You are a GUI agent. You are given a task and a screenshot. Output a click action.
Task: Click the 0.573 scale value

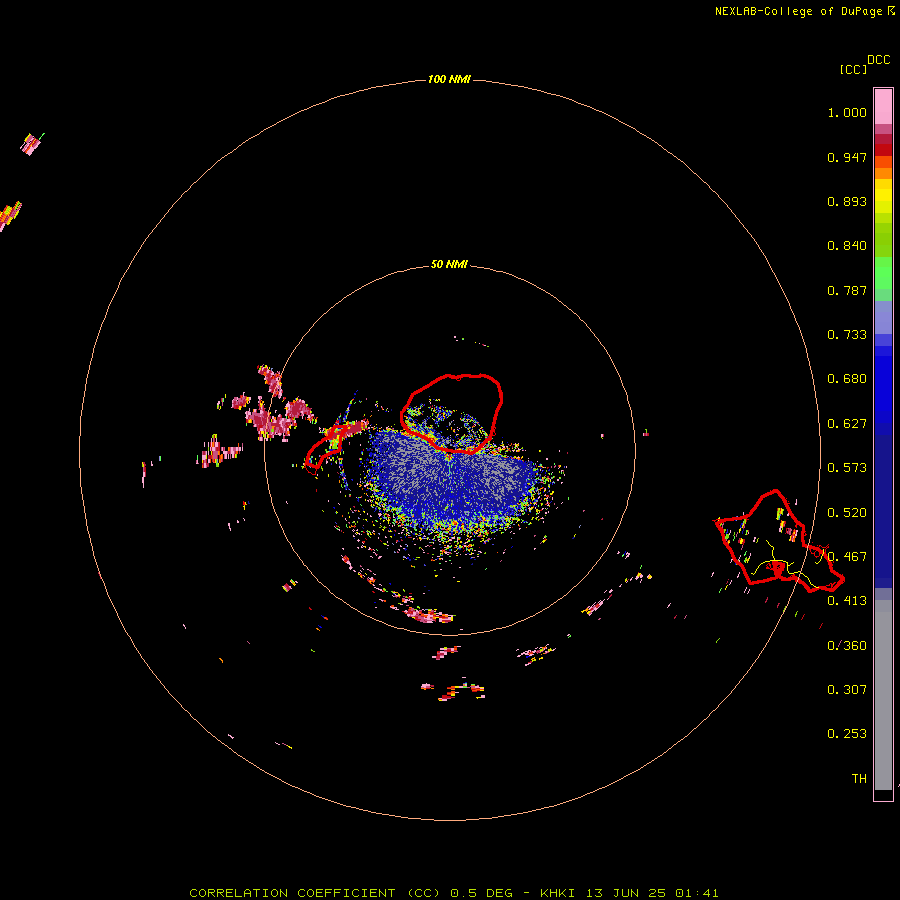coord(847,468)
